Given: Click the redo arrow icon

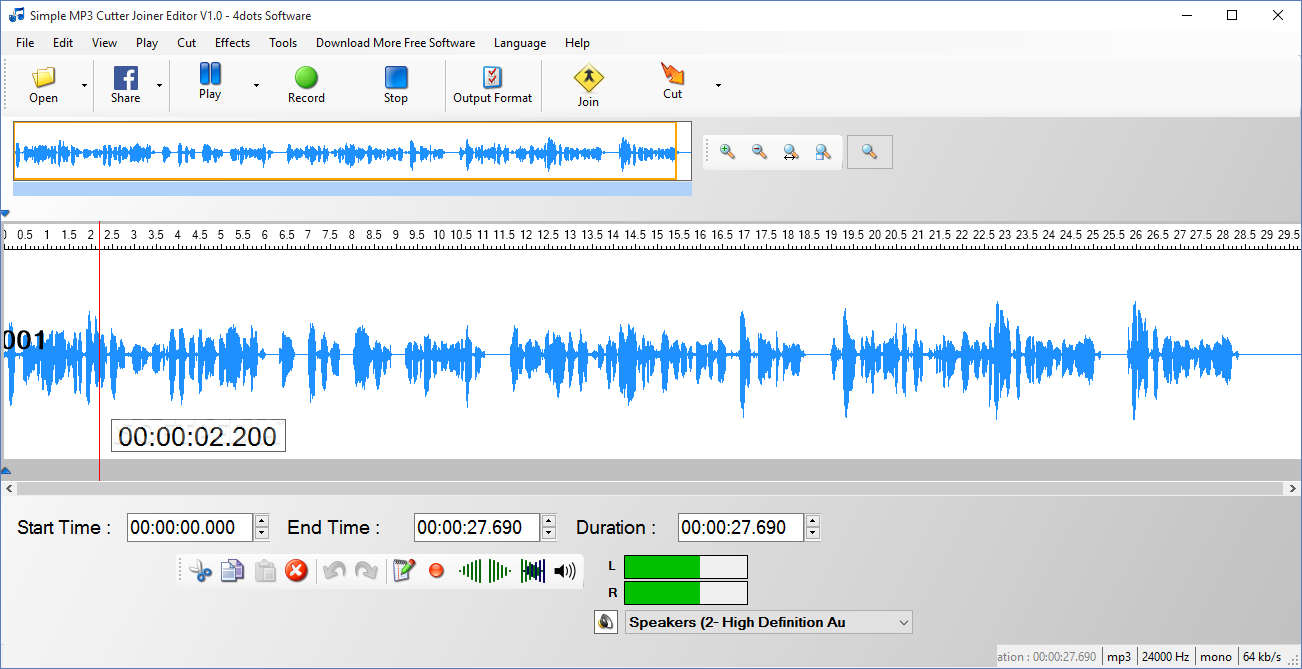Looking at the screenshot, I should coord(367,571).
